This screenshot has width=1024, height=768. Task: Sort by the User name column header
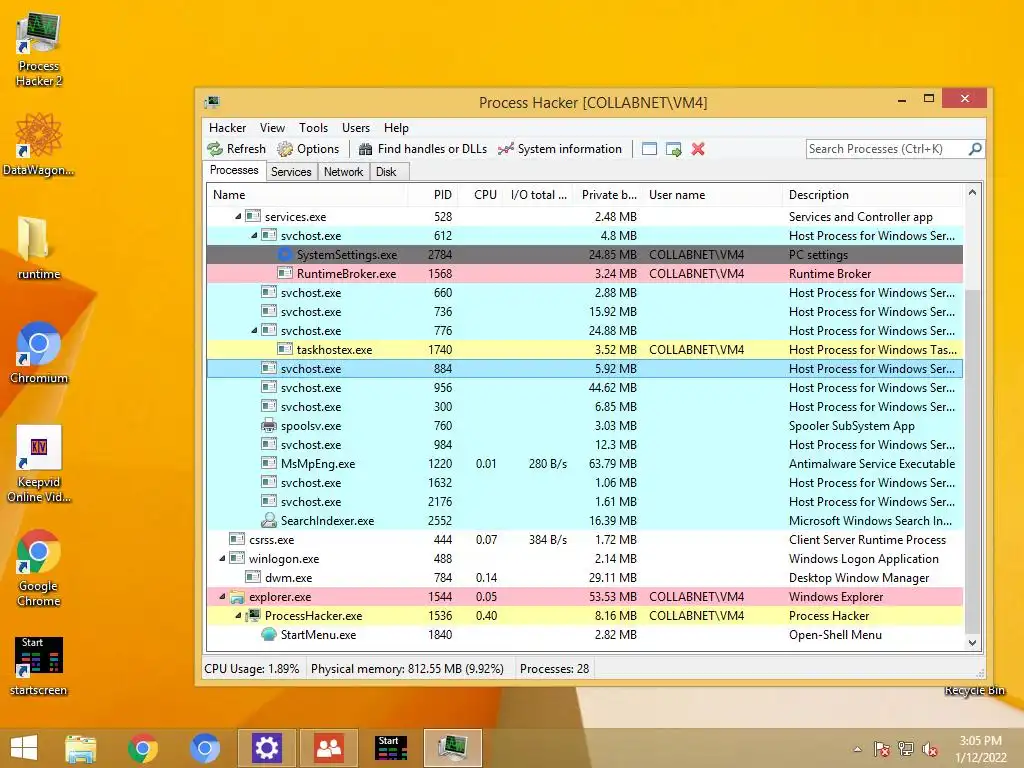(713, 195)
